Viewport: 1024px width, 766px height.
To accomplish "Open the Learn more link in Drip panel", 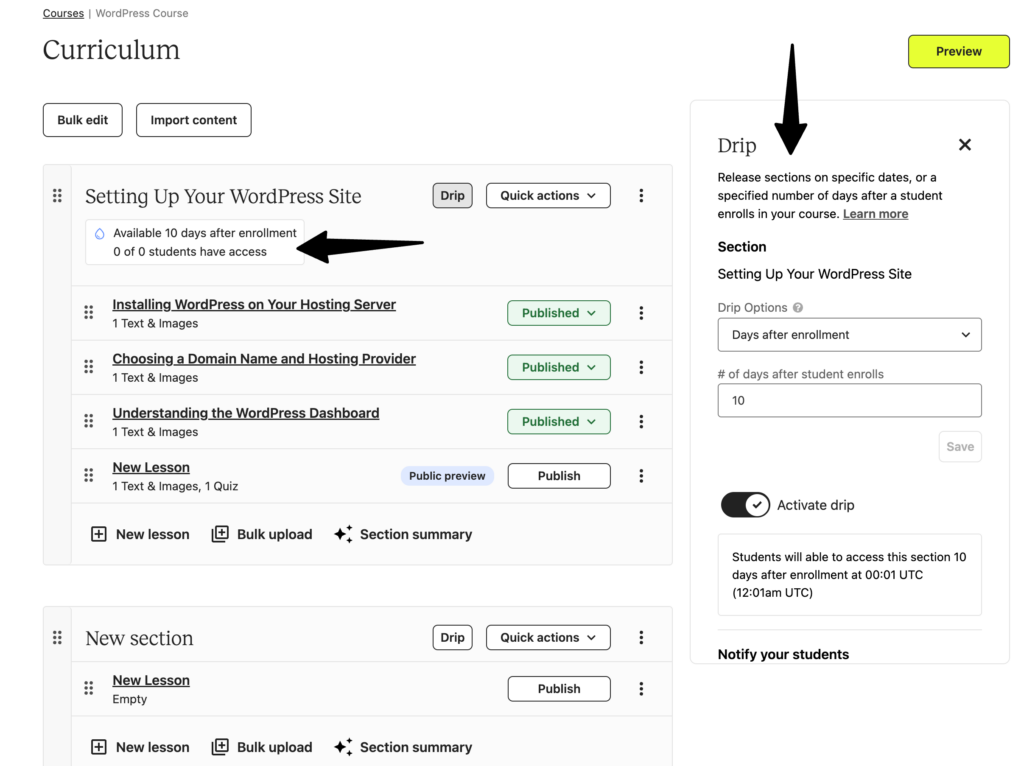I will tap(876, 214).
